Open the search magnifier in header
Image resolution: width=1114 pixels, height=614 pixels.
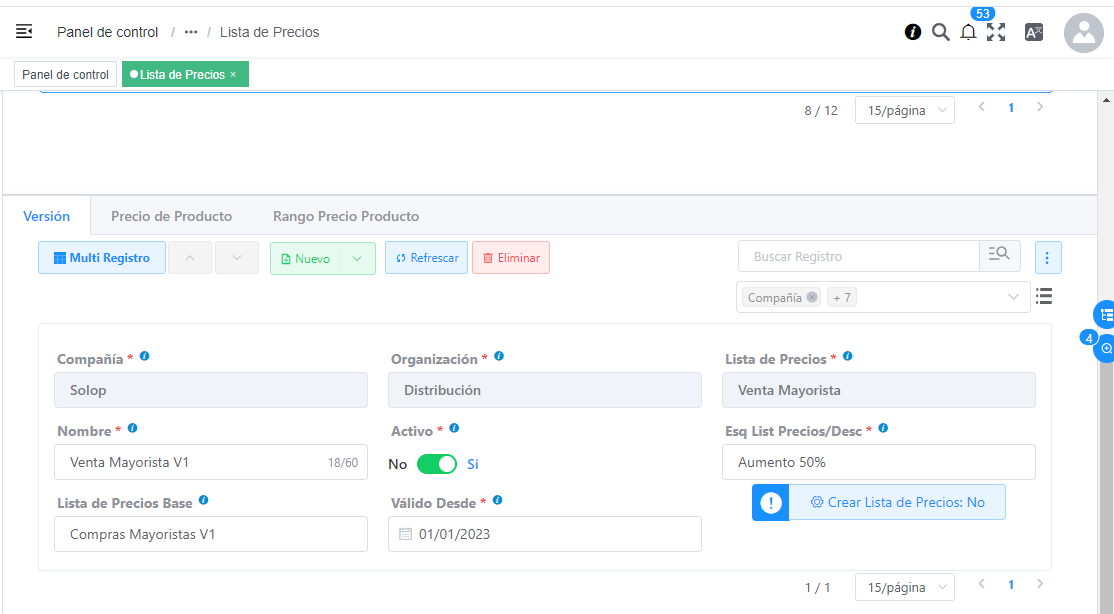(940, 32)
